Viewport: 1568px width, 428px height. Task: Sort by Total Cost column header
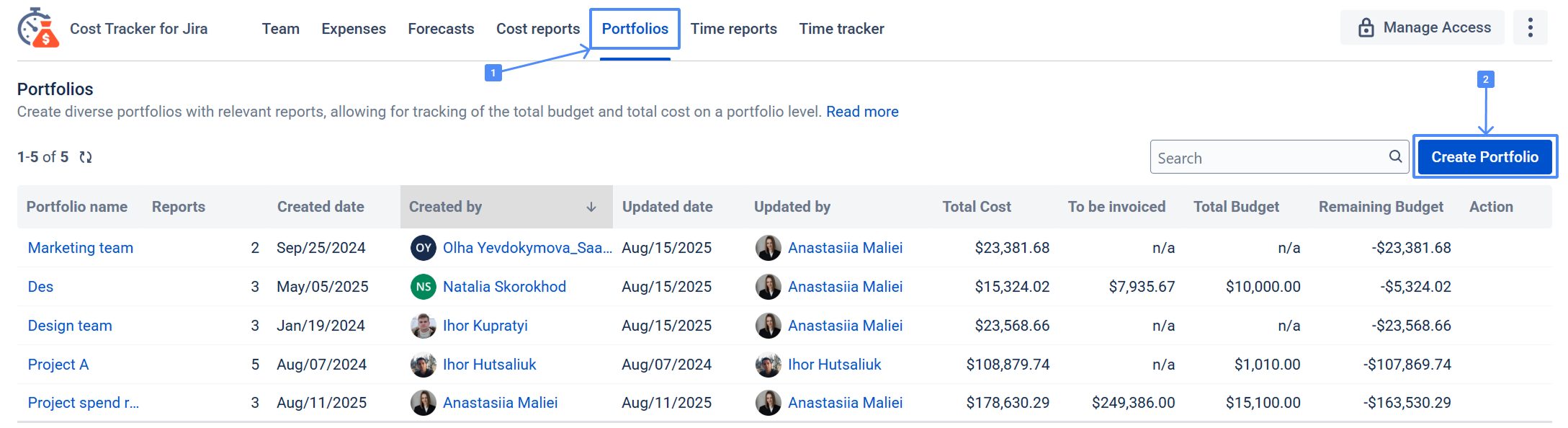[976, 207]
